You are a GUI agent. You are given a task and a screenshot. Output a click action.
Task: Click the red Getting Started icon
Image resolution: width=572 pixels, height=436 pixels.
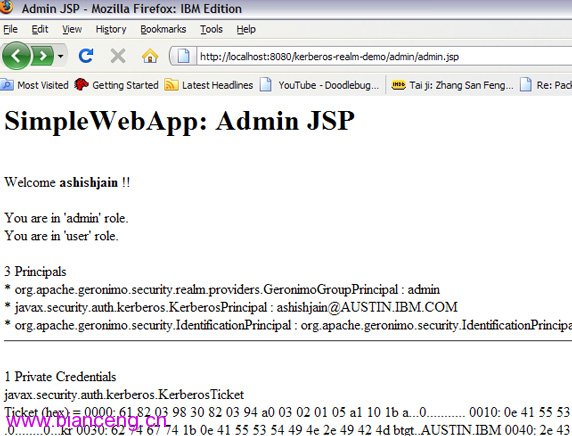point(81,85)
